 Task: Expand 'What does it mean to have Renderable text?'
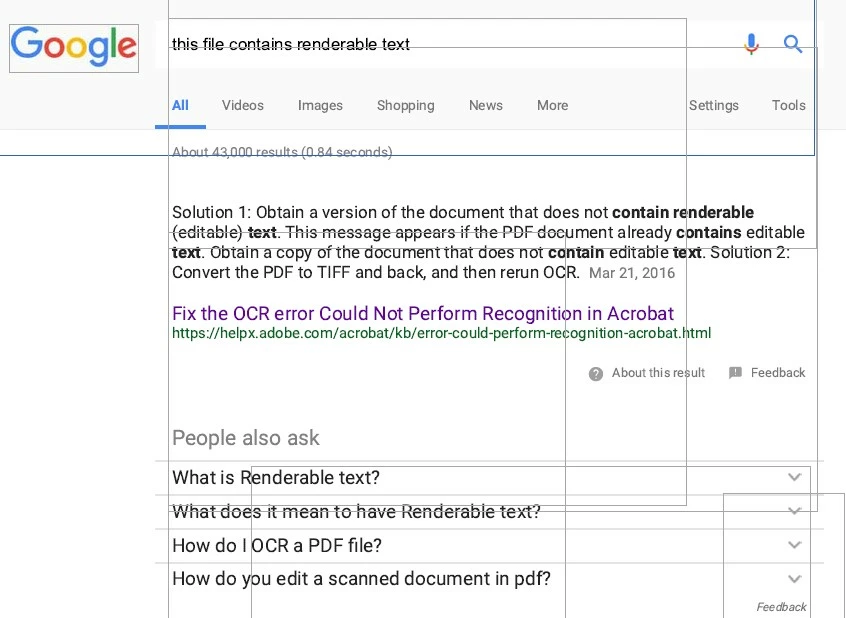click(489, 512)
